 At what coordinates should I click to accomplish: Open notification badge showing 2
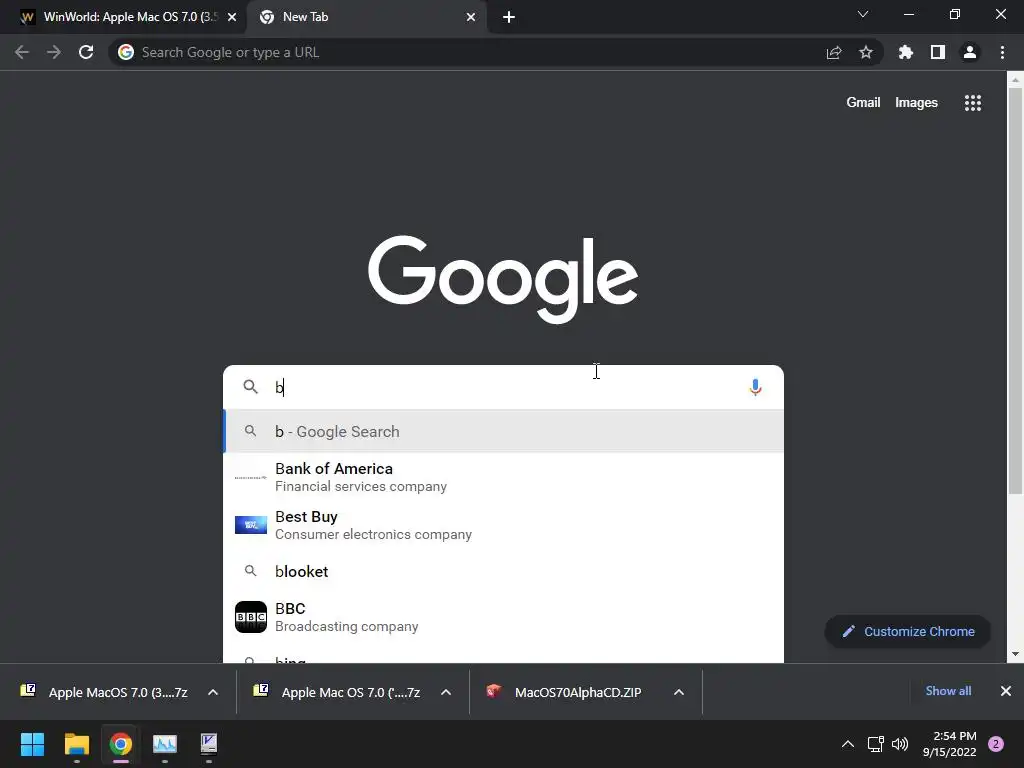click(x=996, y=744)
